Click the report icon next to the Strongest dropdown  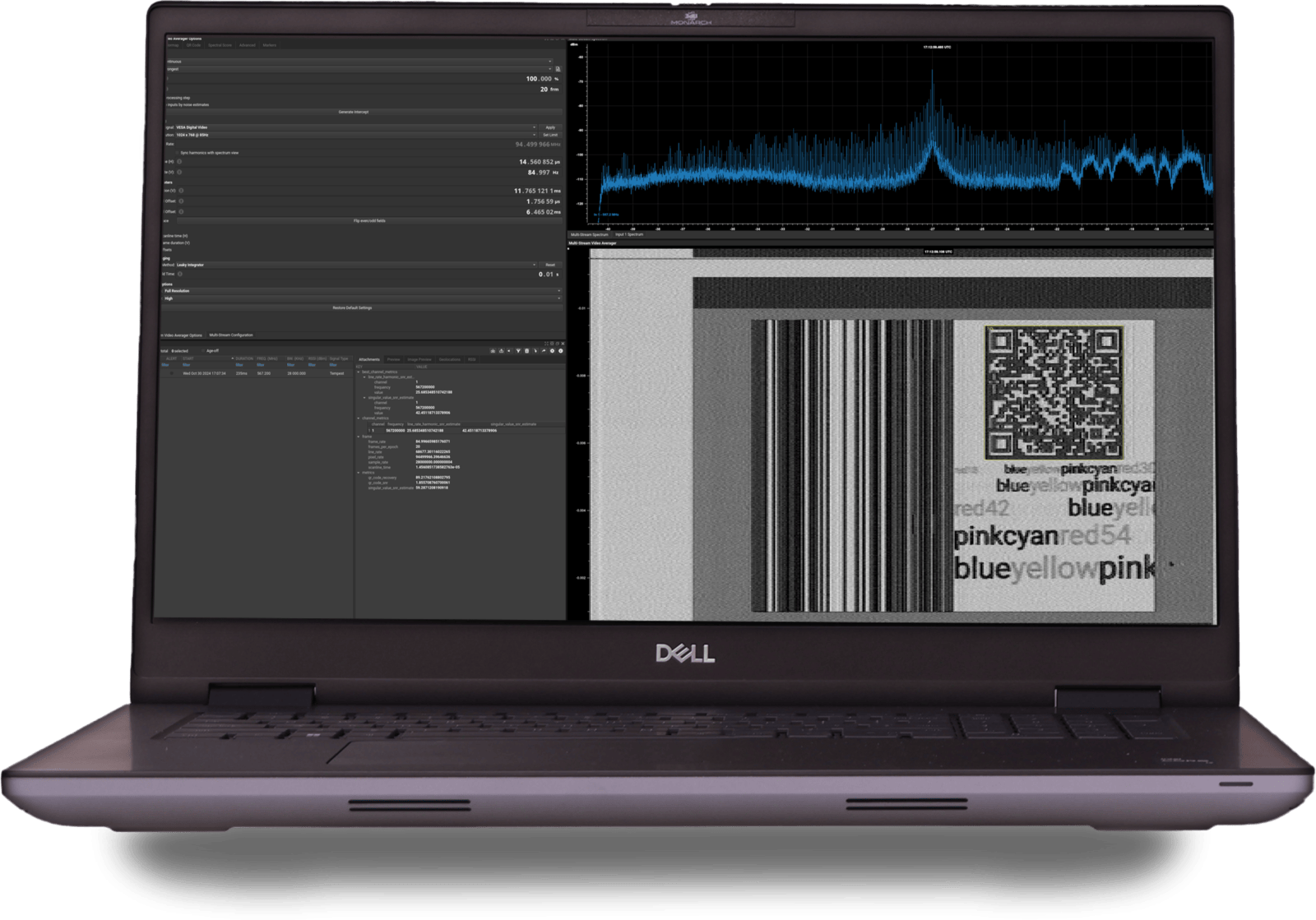558,69
